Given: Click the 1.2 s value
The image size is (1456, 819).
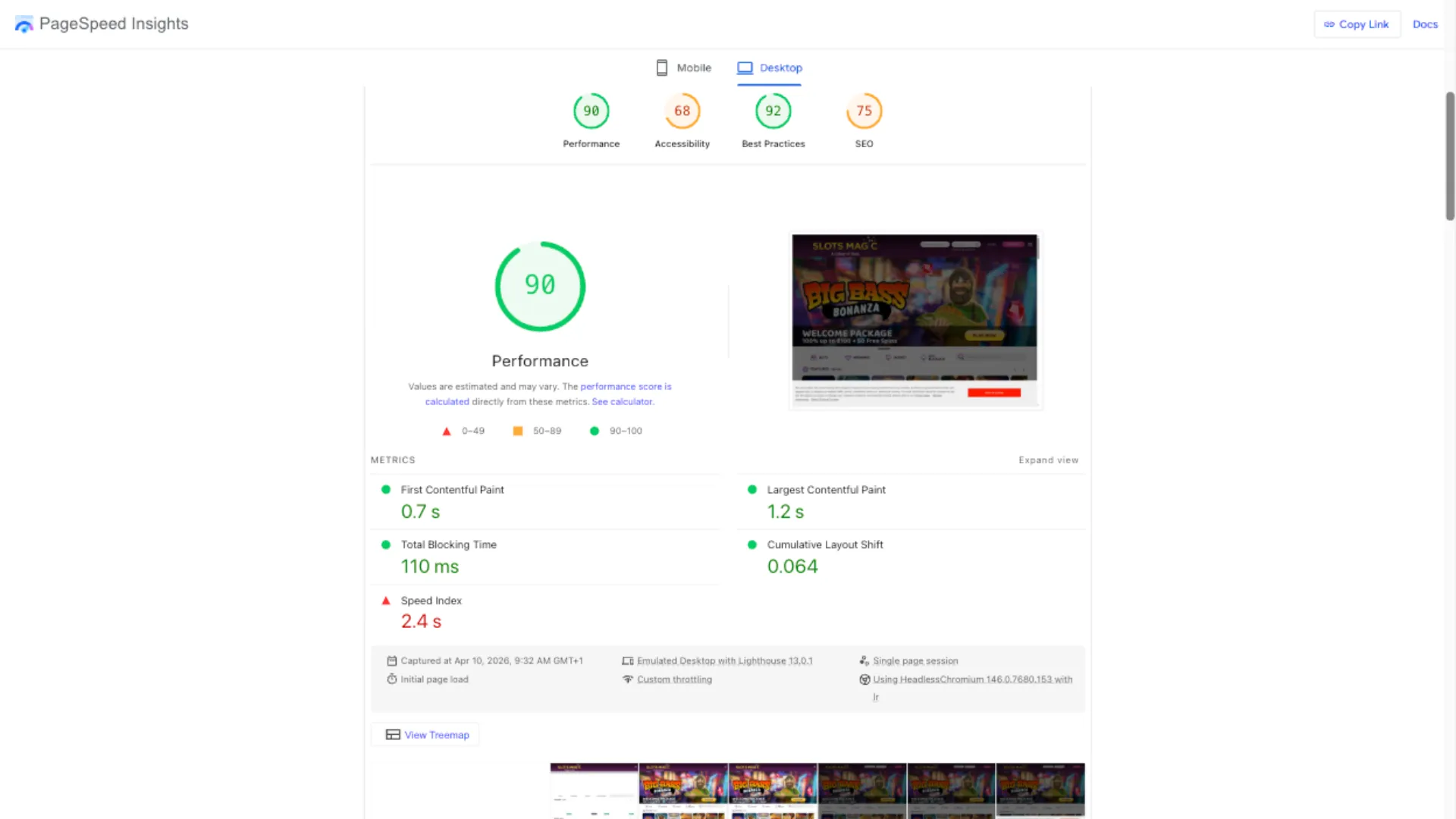Looking at the screenshot, I should tap(785, 512).
